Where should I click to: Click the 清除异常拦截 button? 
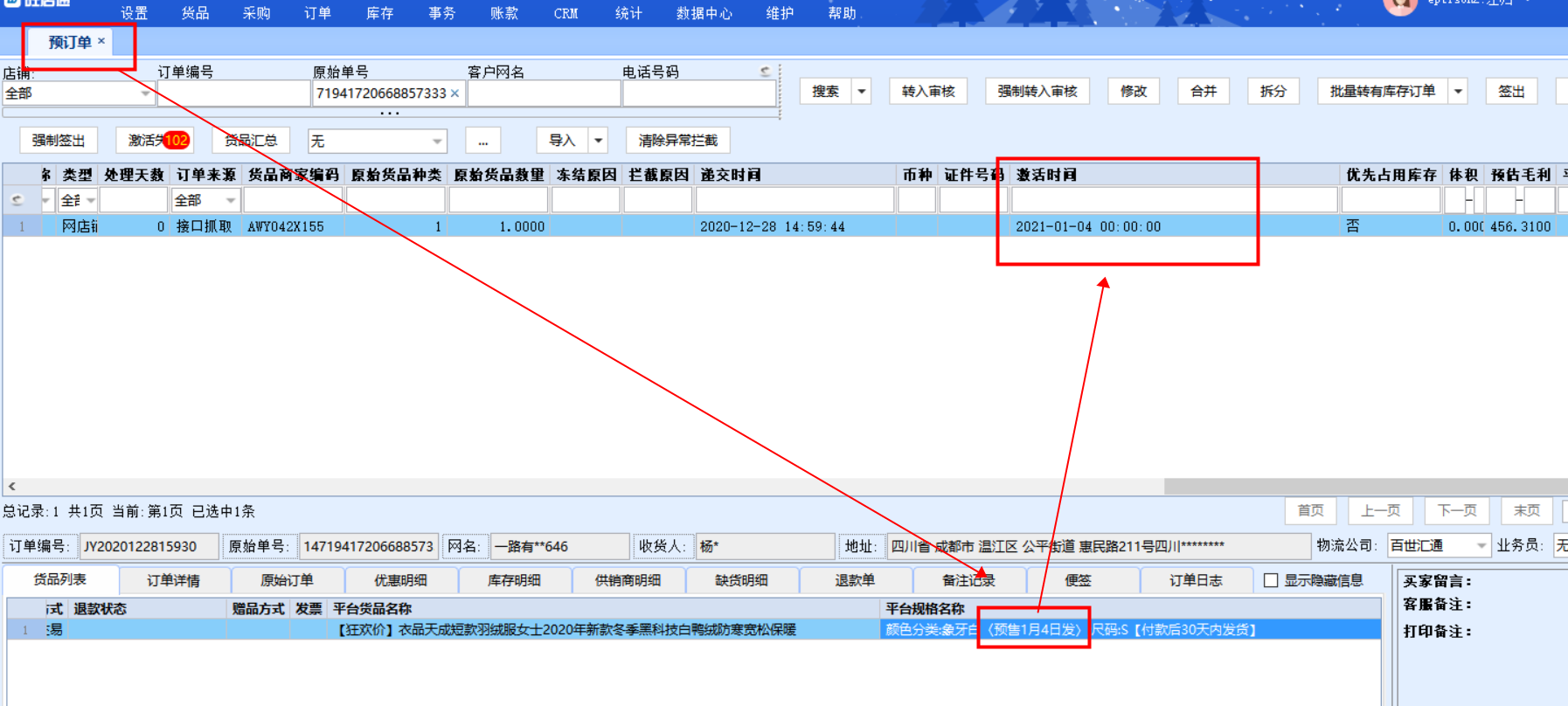pyautogui.click(x=677, y=141)
